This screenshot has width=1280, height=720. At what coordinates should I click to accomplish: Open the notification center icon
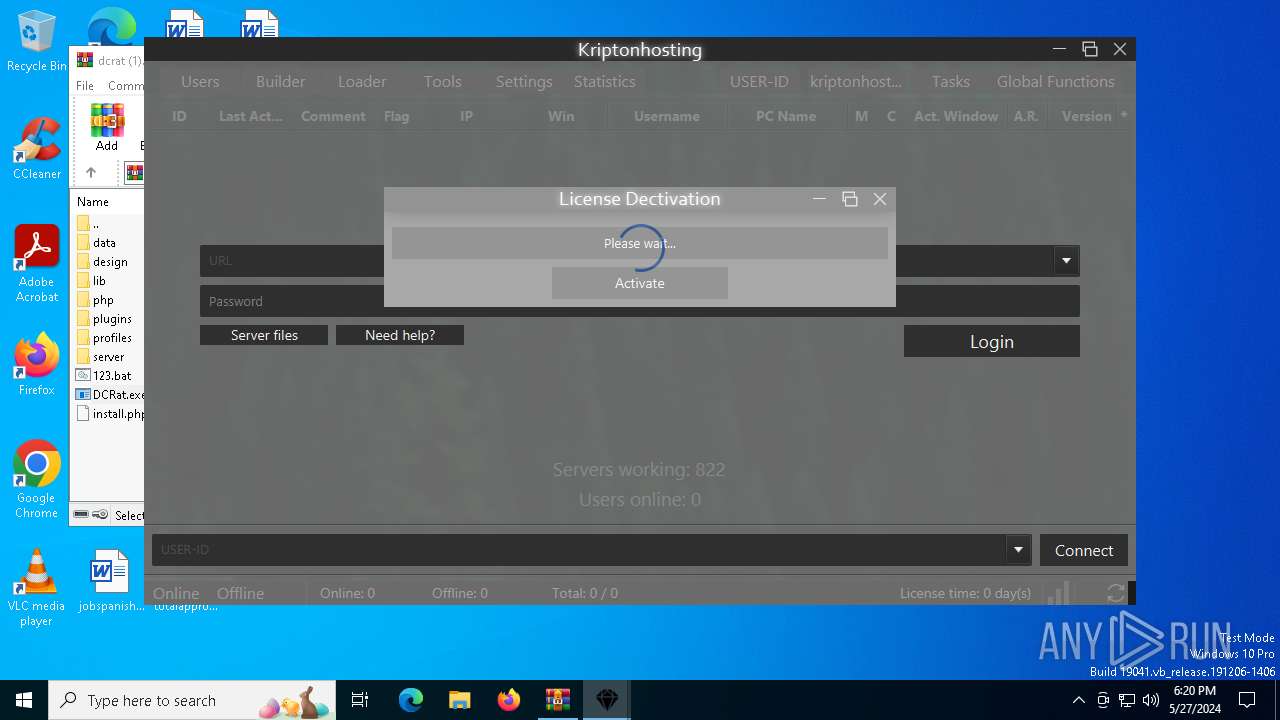point(1247,700)
